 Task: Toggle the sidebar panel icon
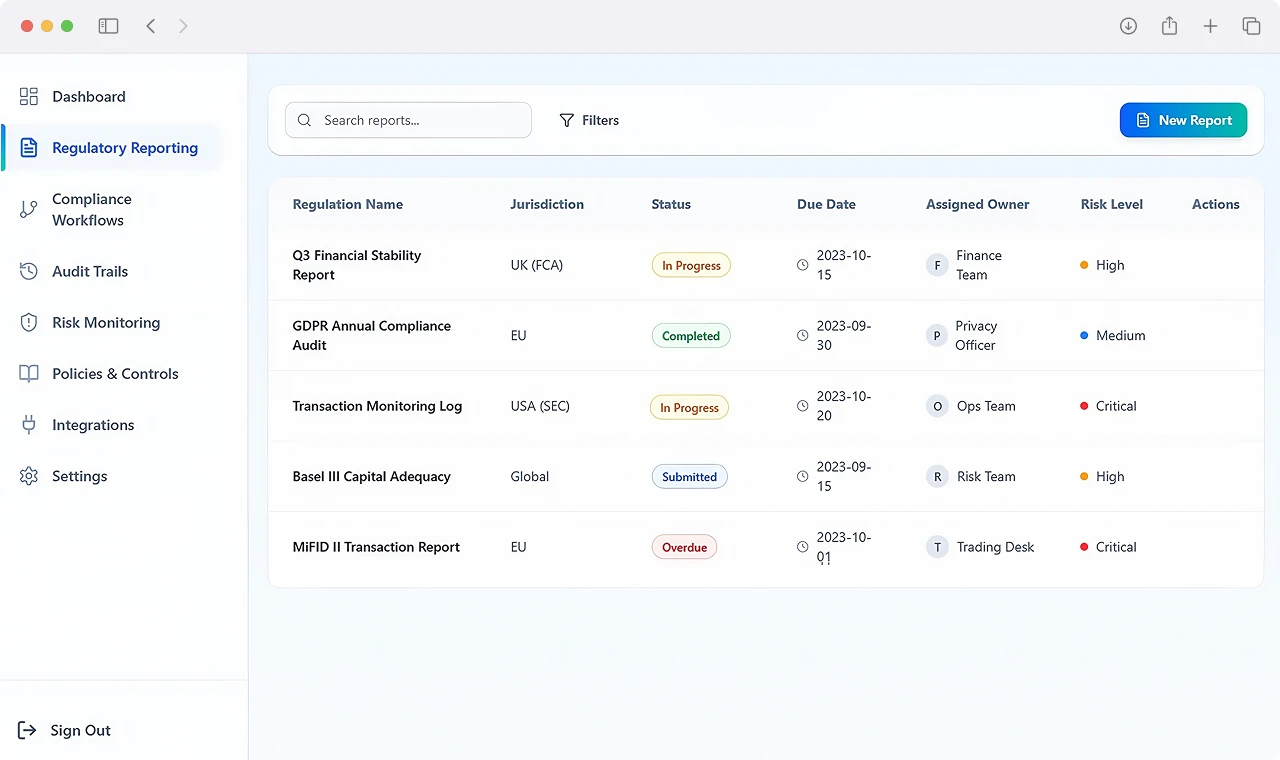(x=108, y=26)
